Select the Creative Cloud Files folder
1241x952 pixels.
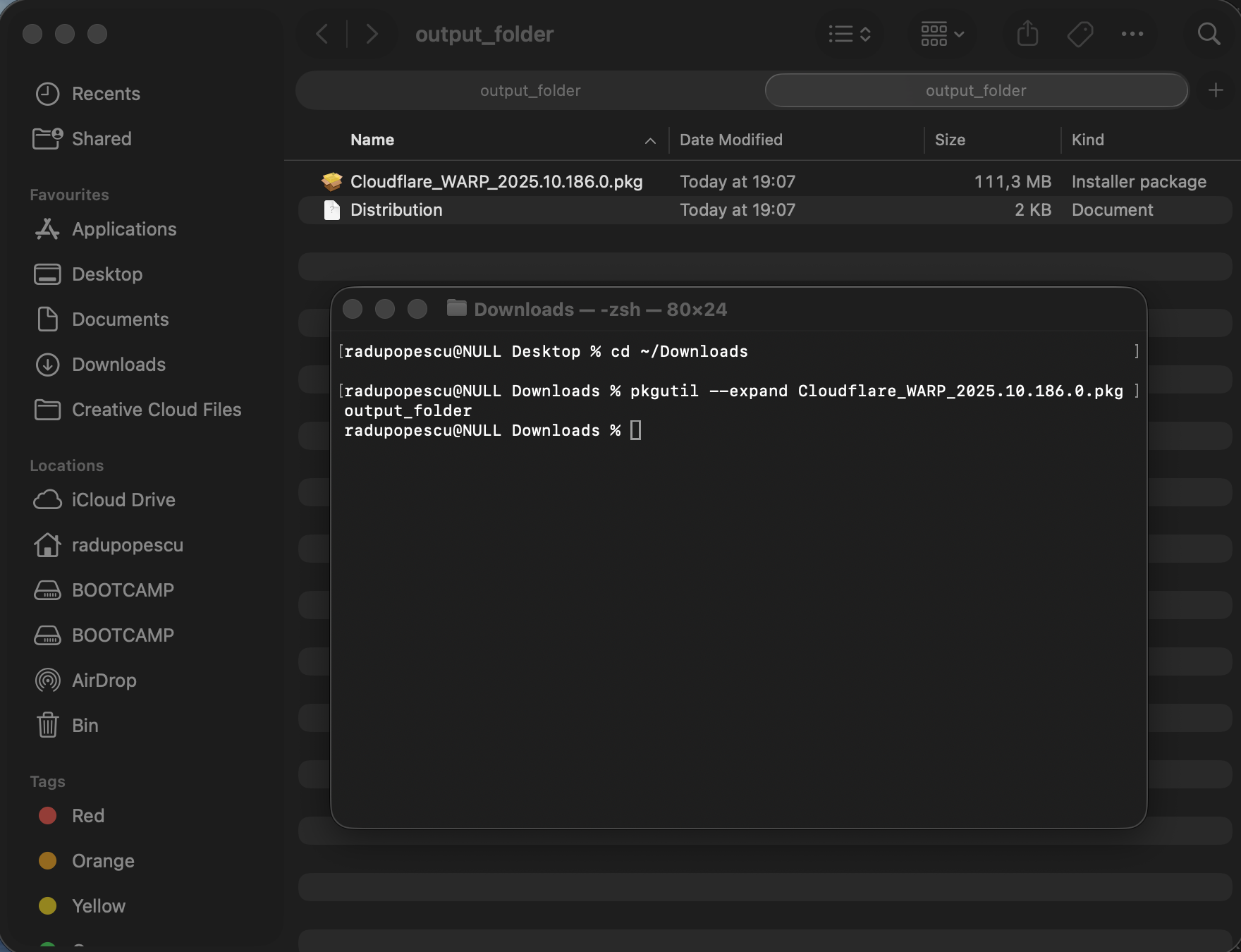pos(157,409)
